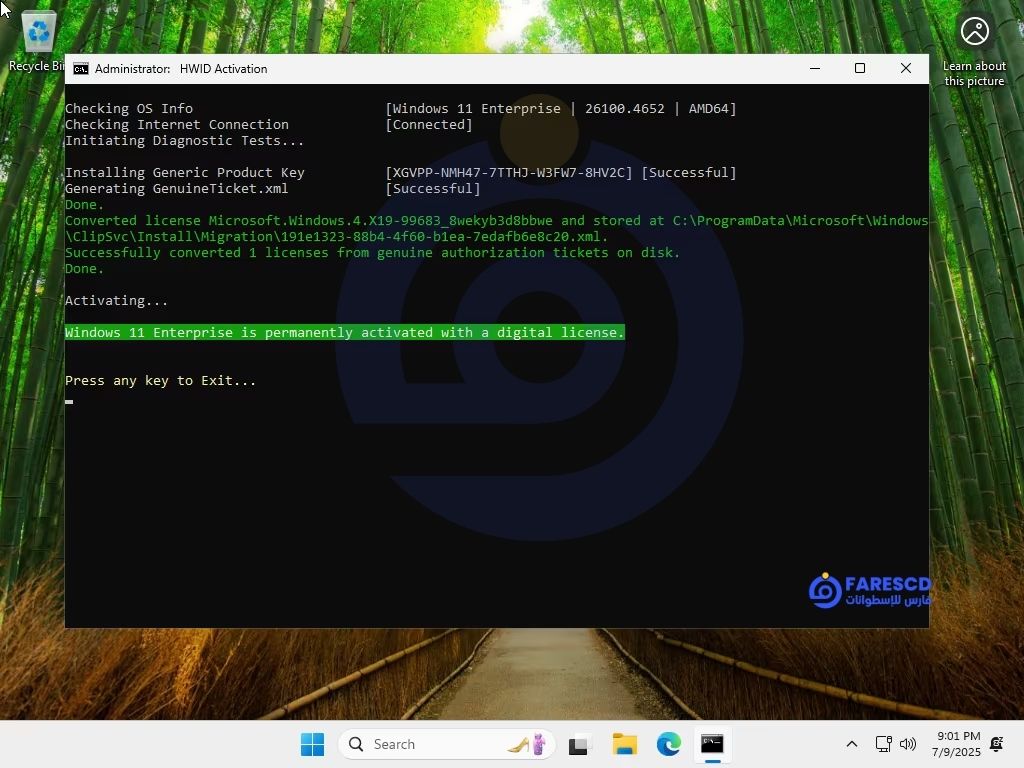The image size is (1024, 768).
Task: Click the taskbar Search box
Action: [x=446, y=744]
